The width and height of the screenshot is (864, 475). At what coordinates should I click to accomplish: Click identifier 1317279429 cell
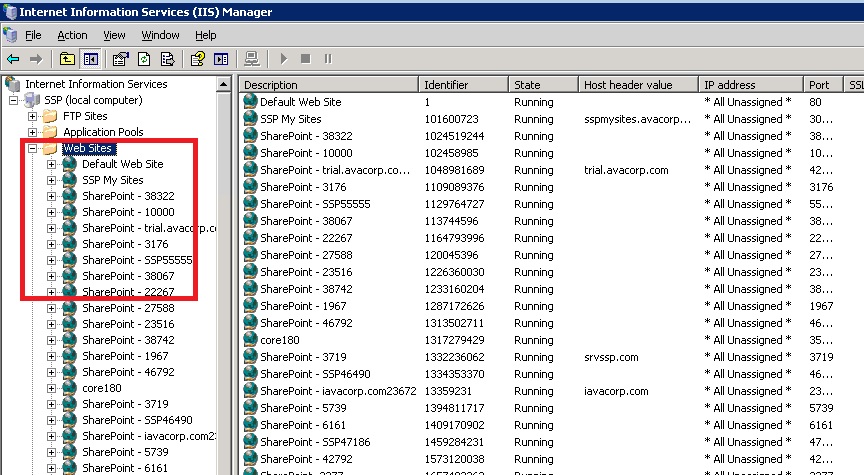(455, 340)
